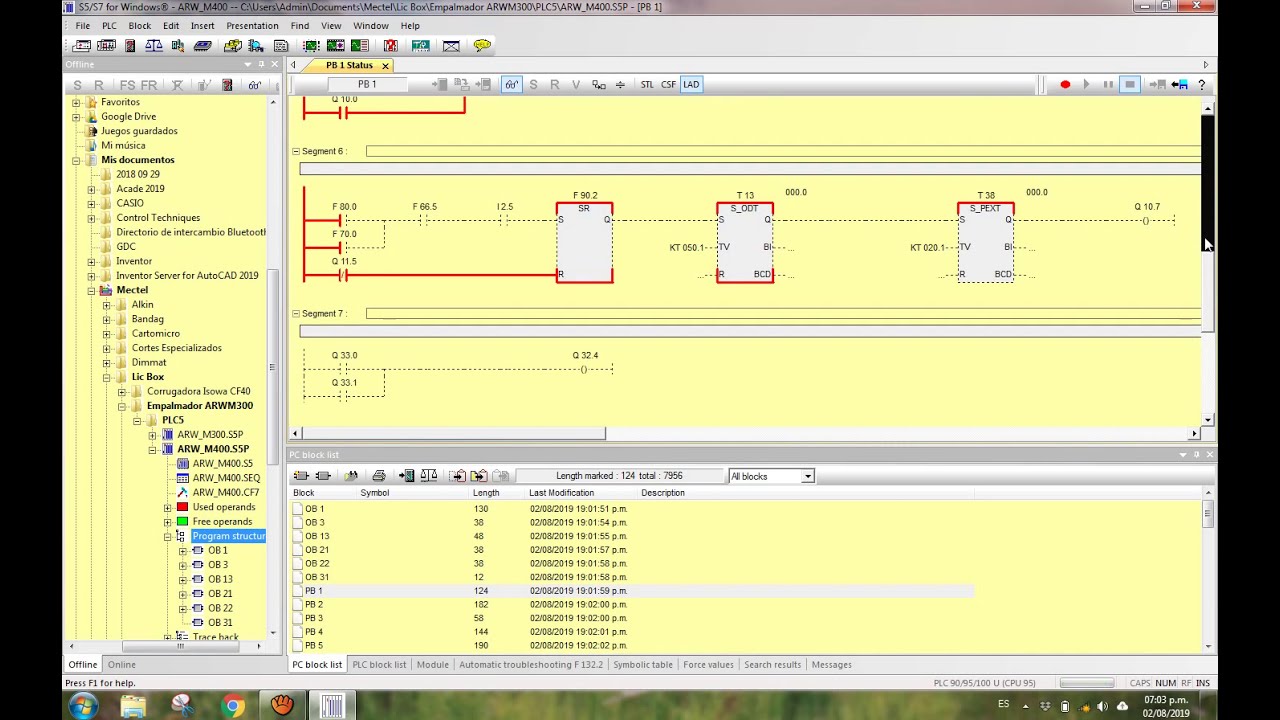Screen dimensions: 1280x720
Task: Click the transfer-to-PLC icon in PC block list toolbar
Action: tap(406, 475)
